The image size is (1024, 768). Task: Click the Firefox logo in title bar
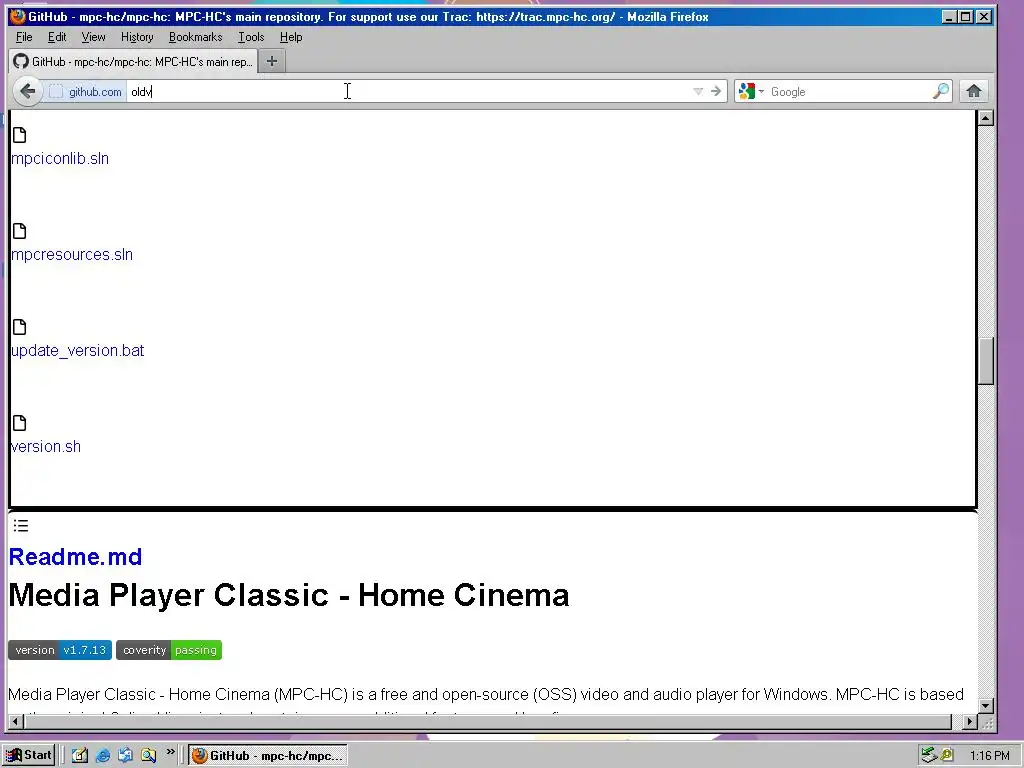click(18, 16)
